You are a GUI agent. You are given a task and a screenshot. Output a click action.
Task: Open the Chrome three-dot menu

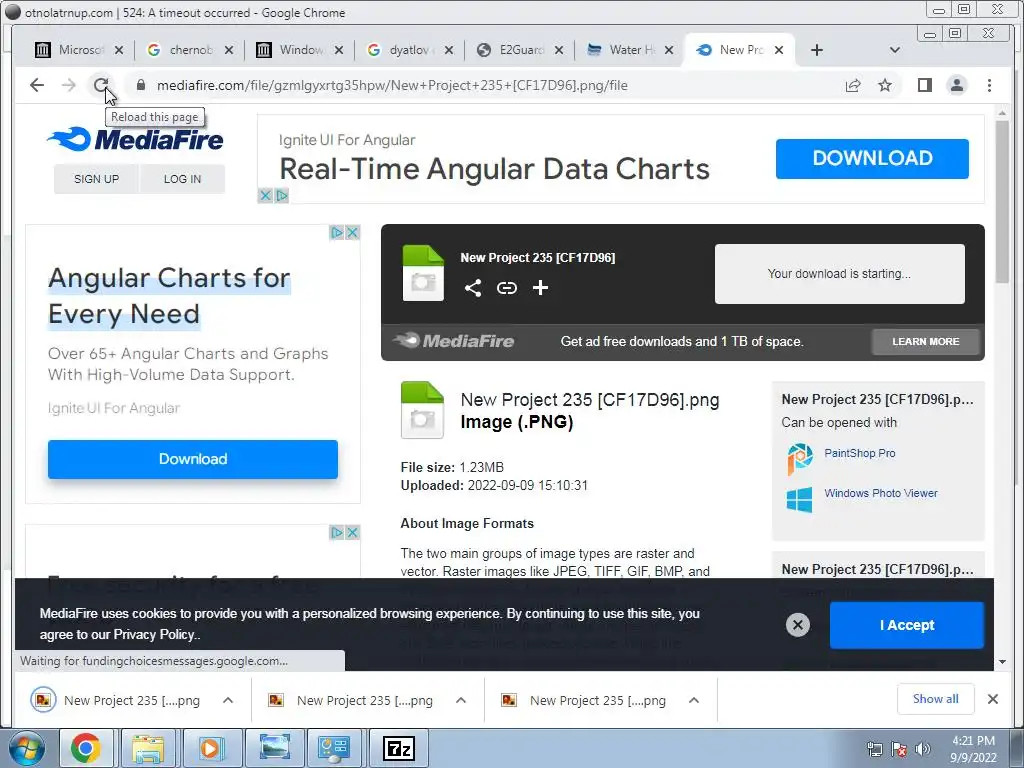[x=989, y=85]
